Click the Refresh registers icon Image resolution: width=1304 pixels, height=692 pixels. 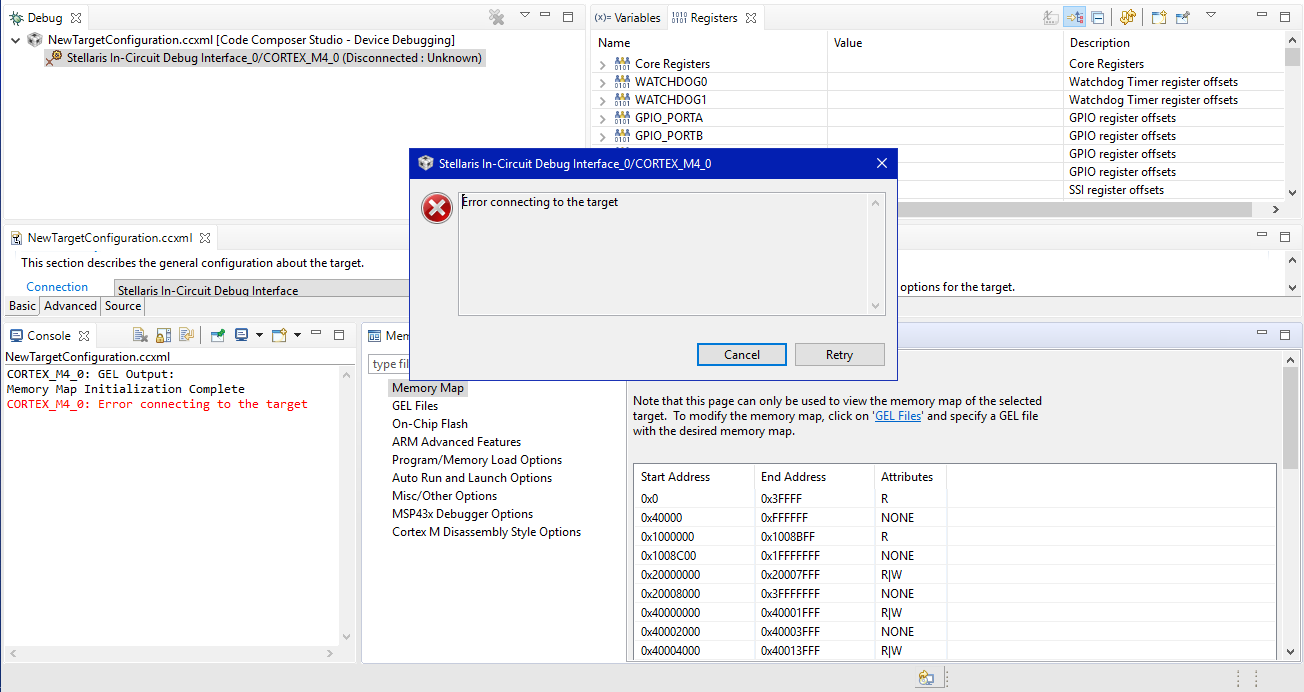coord(1128,17)
